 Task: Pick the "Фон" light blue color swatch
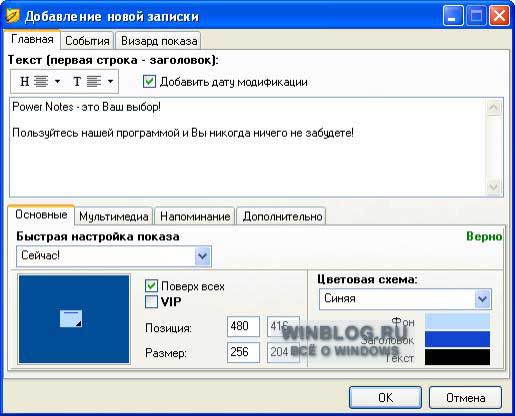tap(457, 321)
